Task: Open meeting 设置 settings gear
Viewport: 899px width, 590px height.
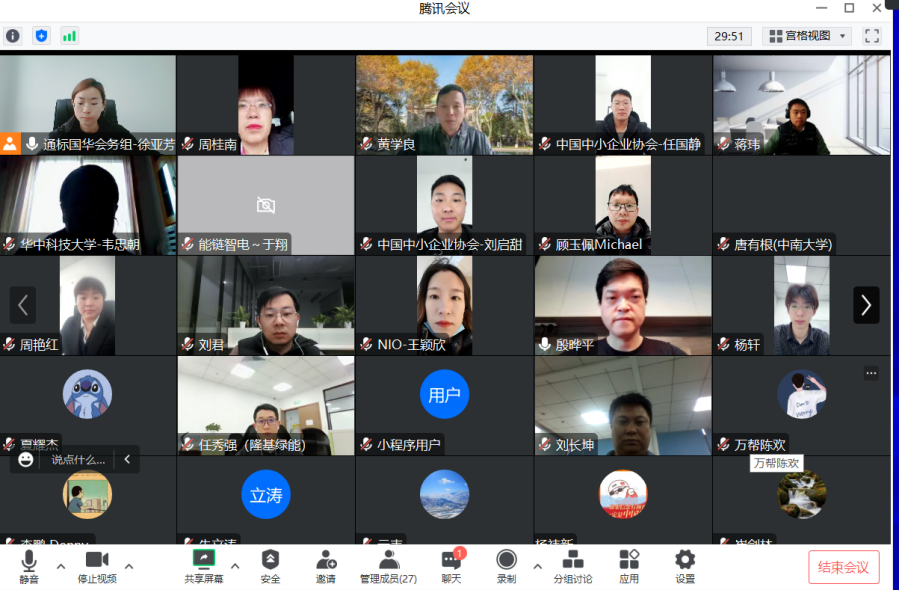Action: (685, 565)
